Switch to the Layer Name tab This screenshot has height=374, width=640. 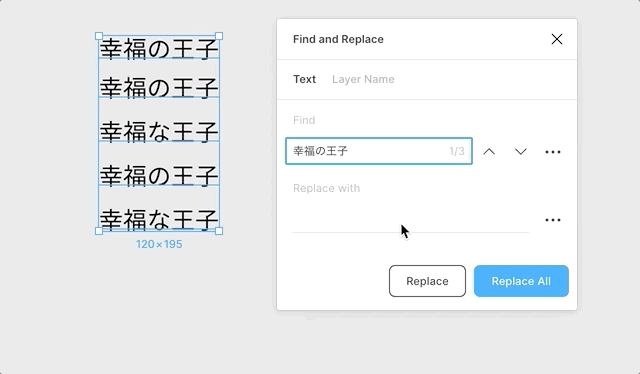click(x=363, y=79)
